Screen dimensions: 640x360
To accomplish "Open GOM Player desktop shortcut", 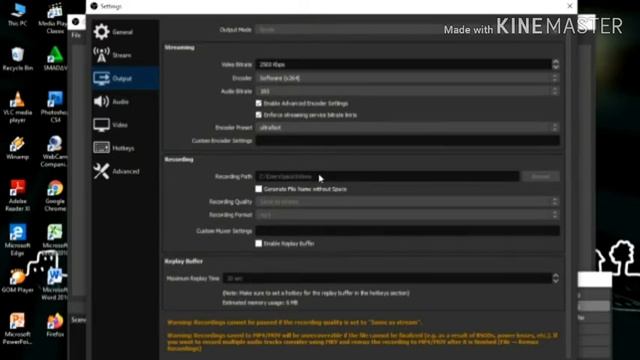I will 18,281.
